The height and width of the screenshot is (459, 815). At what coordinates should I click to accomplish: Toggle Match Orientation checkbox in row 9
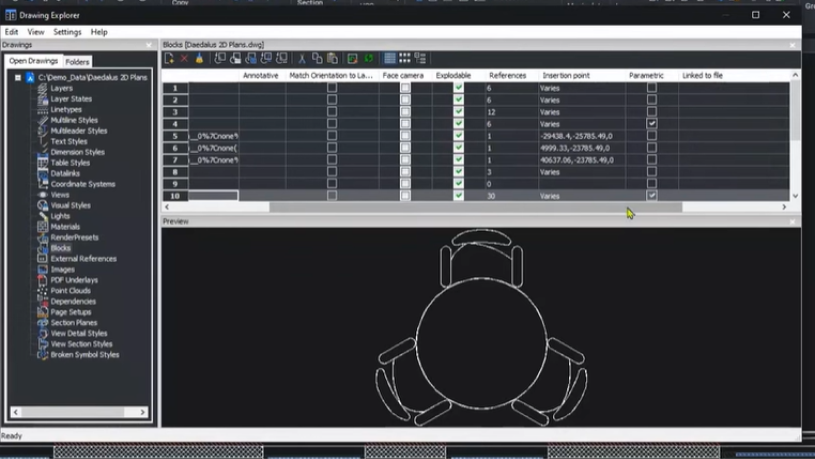click(332, 183)
